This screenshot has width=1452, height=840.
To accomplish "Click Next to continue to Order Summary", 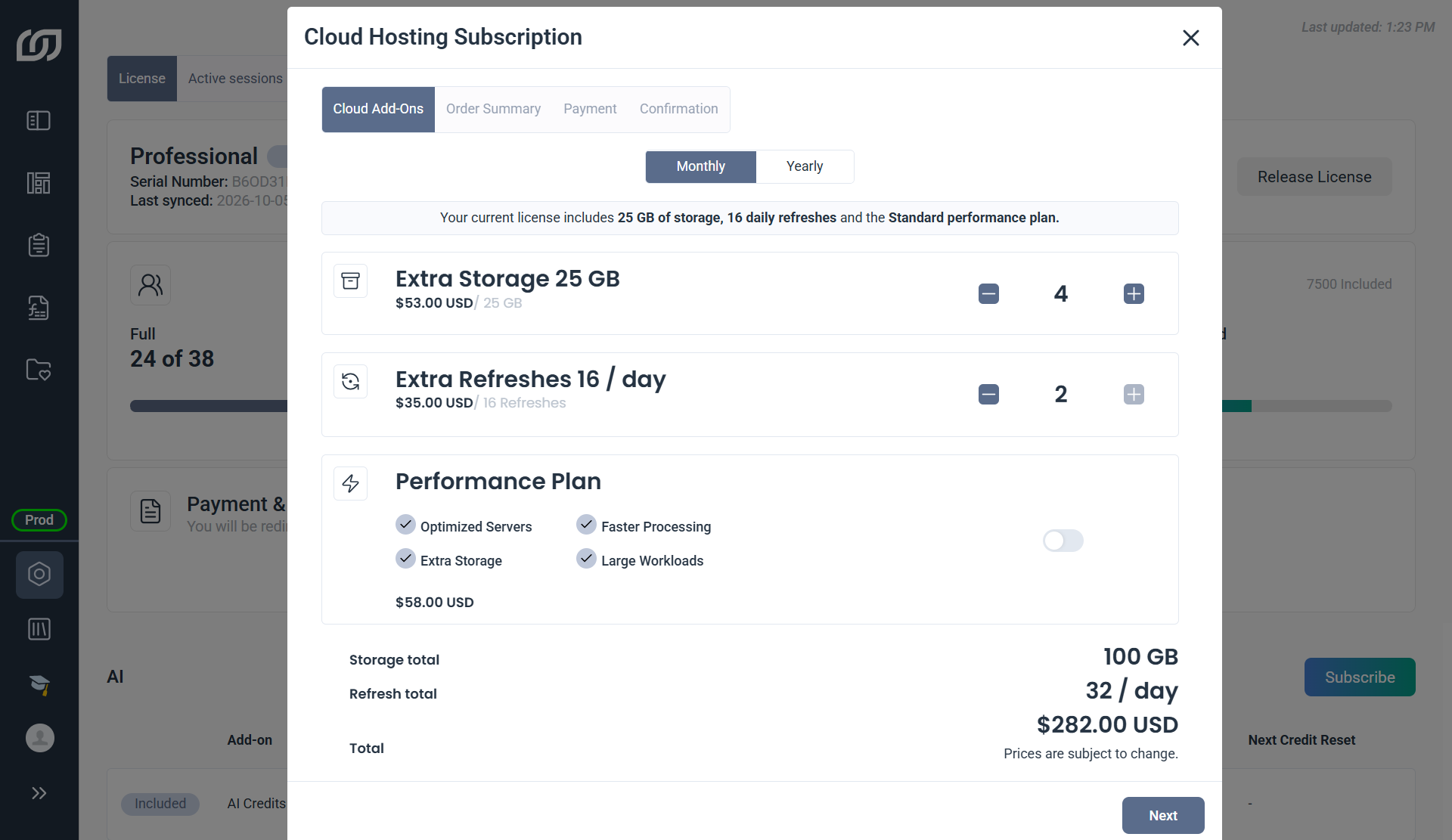I will click(1163, 816).
